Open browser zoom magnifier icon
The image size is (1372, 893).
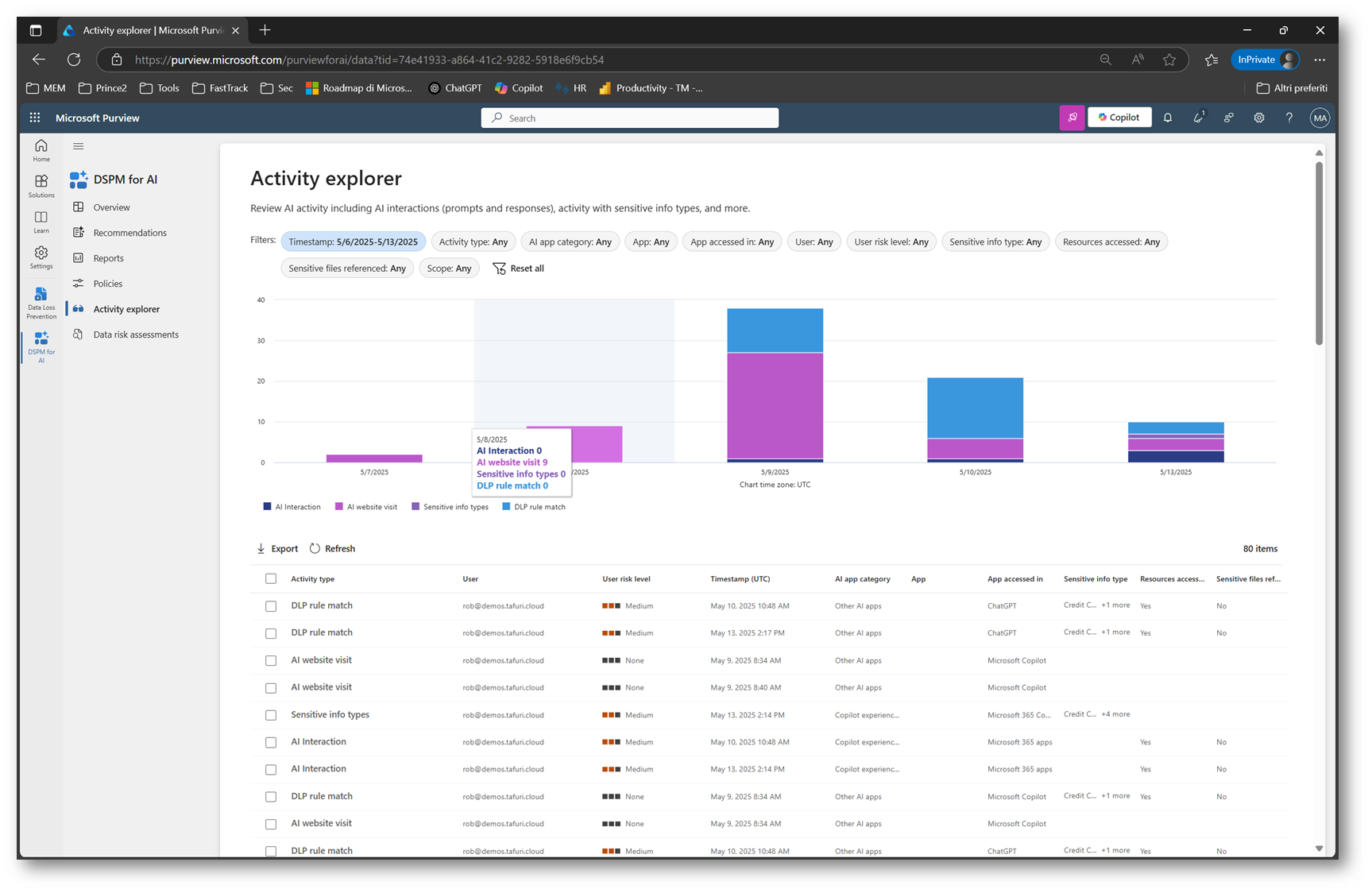click(1105, 60)
